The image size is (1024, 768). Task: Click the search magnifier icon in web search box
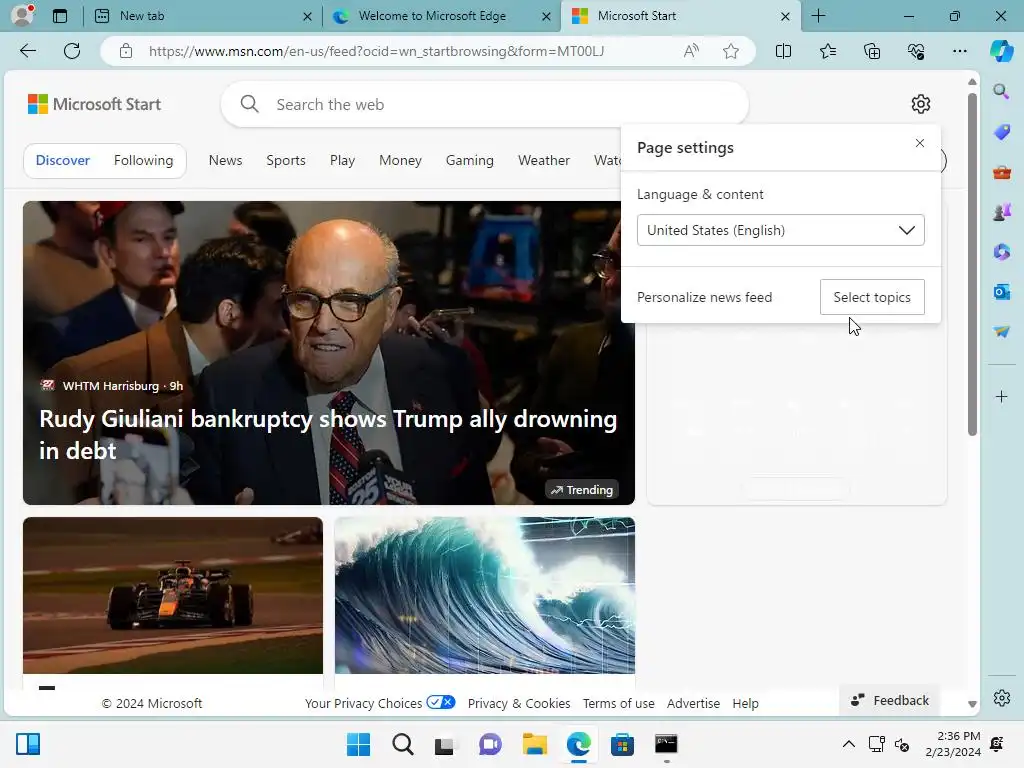[249, 104]
